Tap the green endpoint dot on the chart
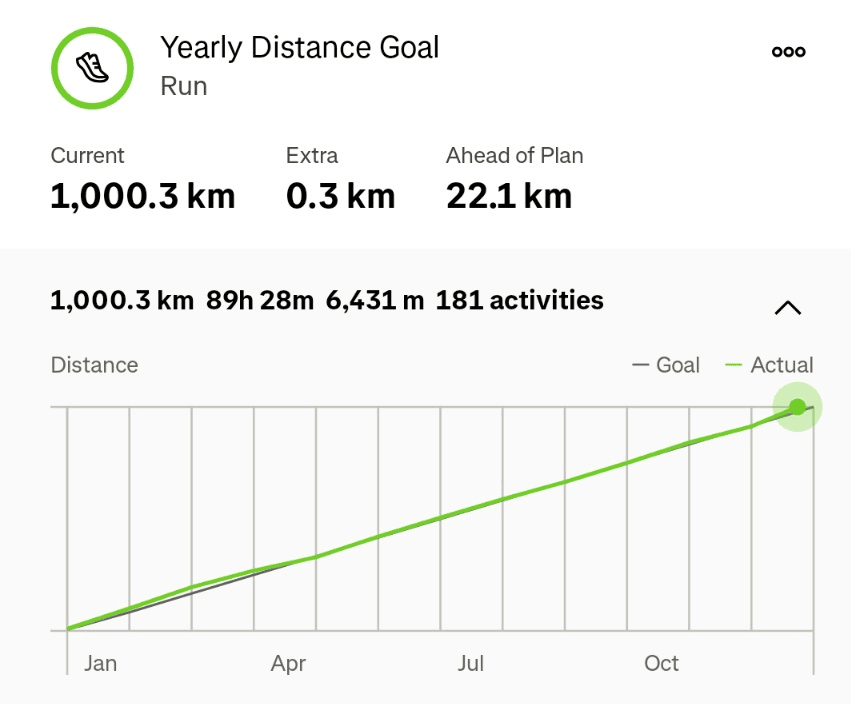 (797, 407)
